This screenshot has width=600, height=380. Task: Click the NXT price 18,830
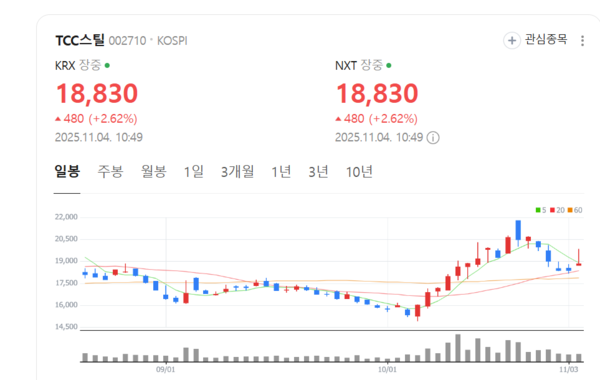point(377,93)
